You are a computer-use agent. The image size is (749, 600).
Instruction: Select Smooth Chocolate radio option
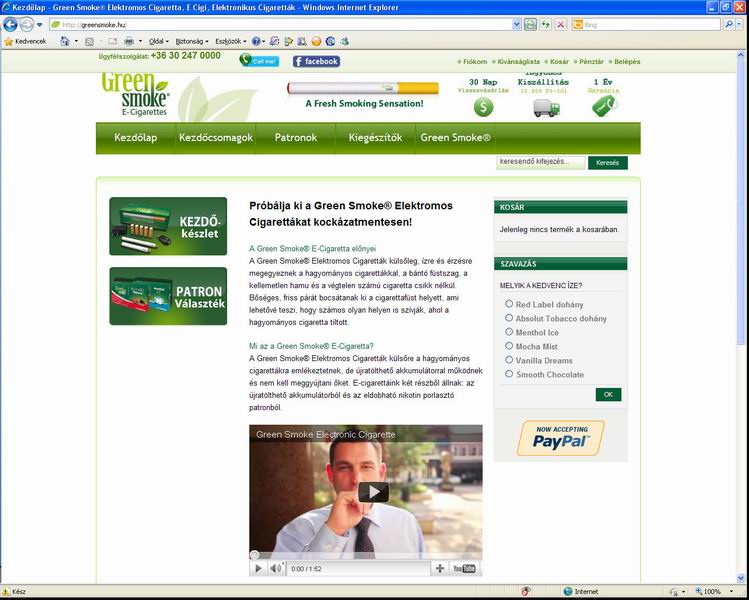(x=509, y=374)
